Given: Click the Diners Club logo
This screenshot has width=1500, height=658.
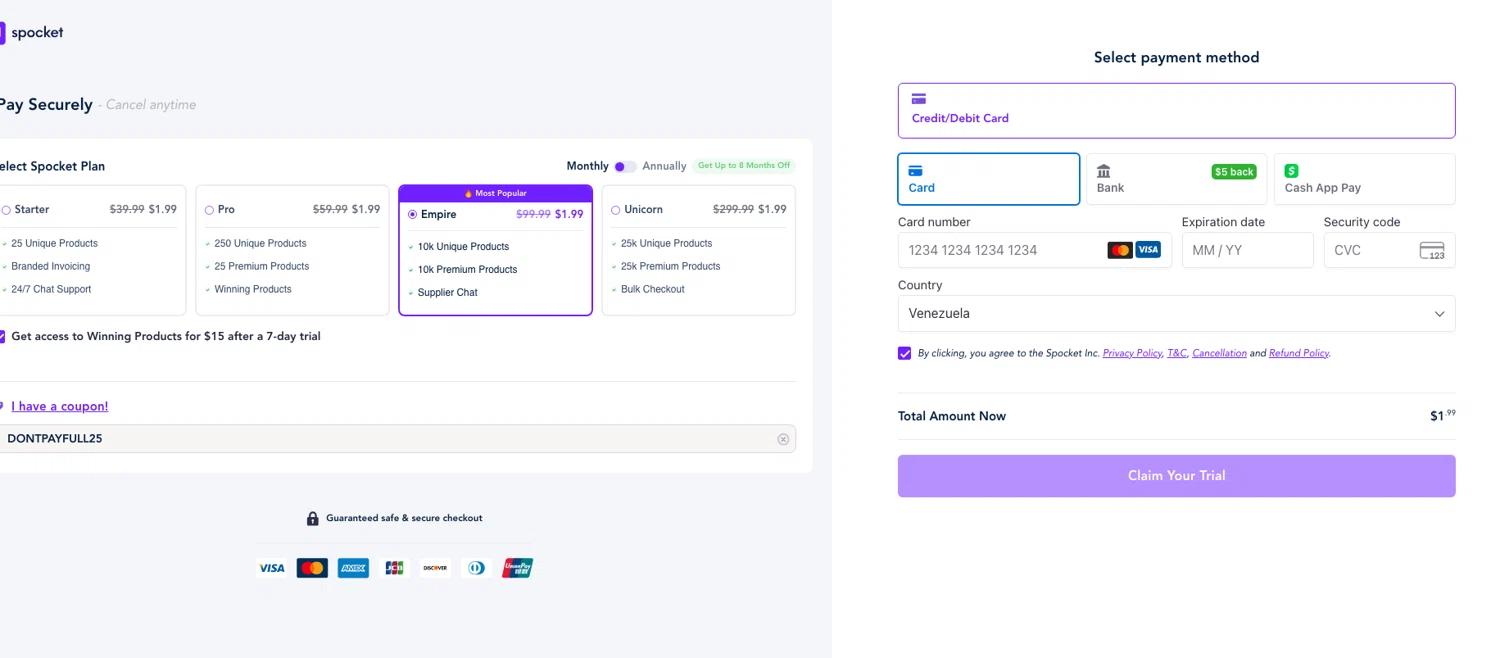Looking at the screenshot, I should 476,568.
